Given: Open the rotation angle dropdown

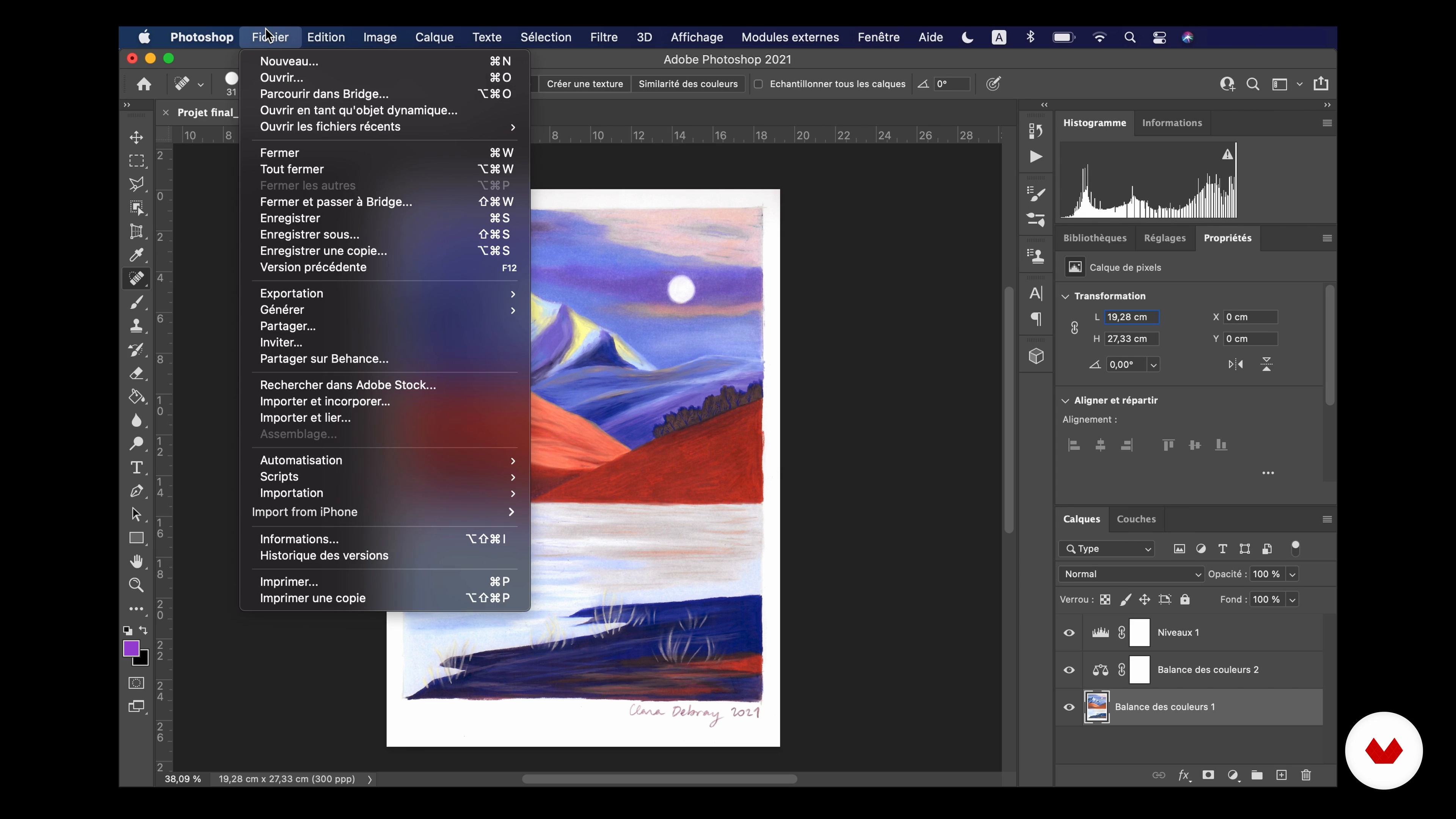Looking at the screenshot, I should tap(1153, 365).
